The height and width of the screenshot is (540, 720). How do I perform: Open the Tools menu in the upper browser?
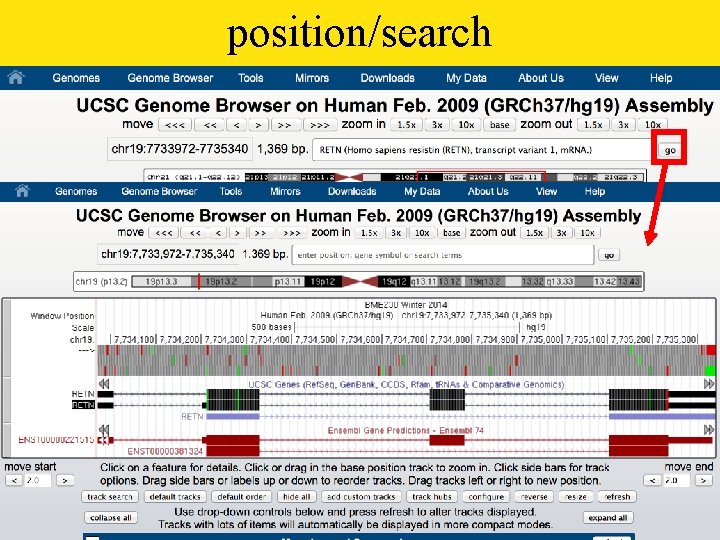coord(251,78)
